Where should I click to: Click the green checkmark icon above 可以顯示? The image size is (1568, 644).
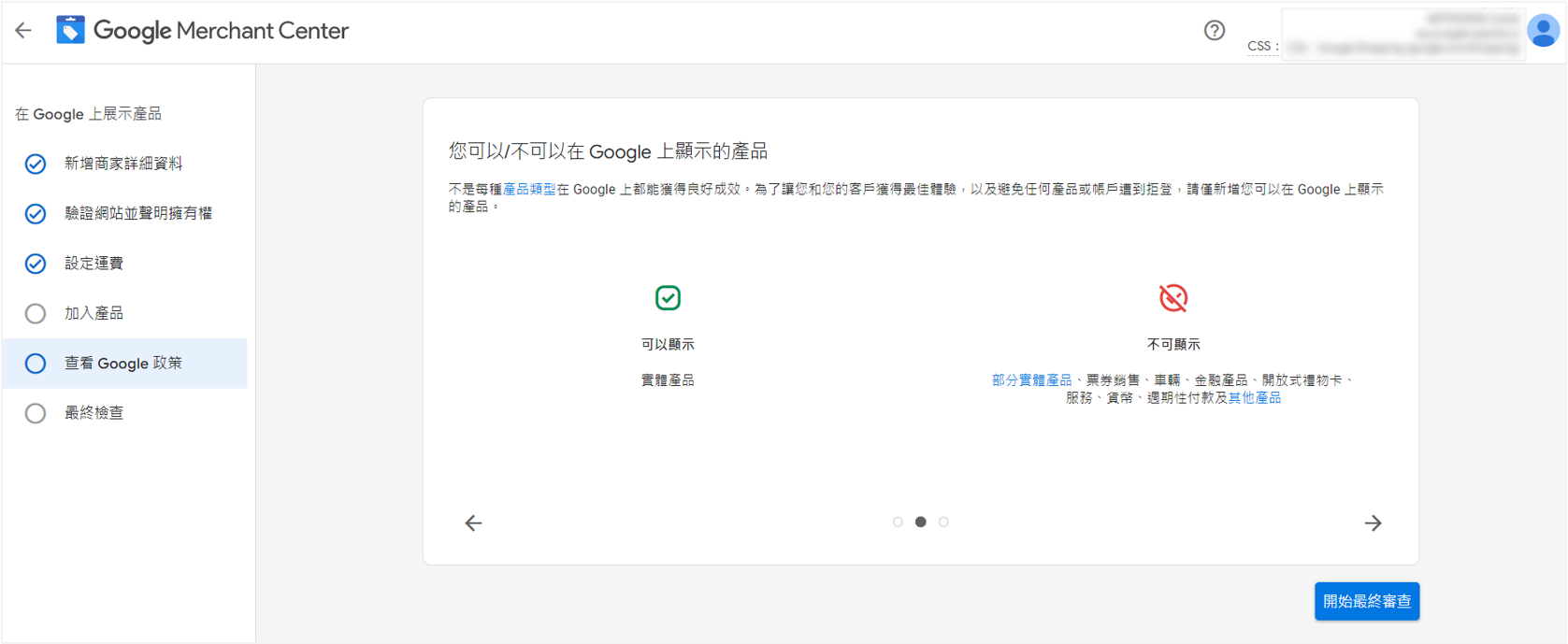[x=668, y=298]
